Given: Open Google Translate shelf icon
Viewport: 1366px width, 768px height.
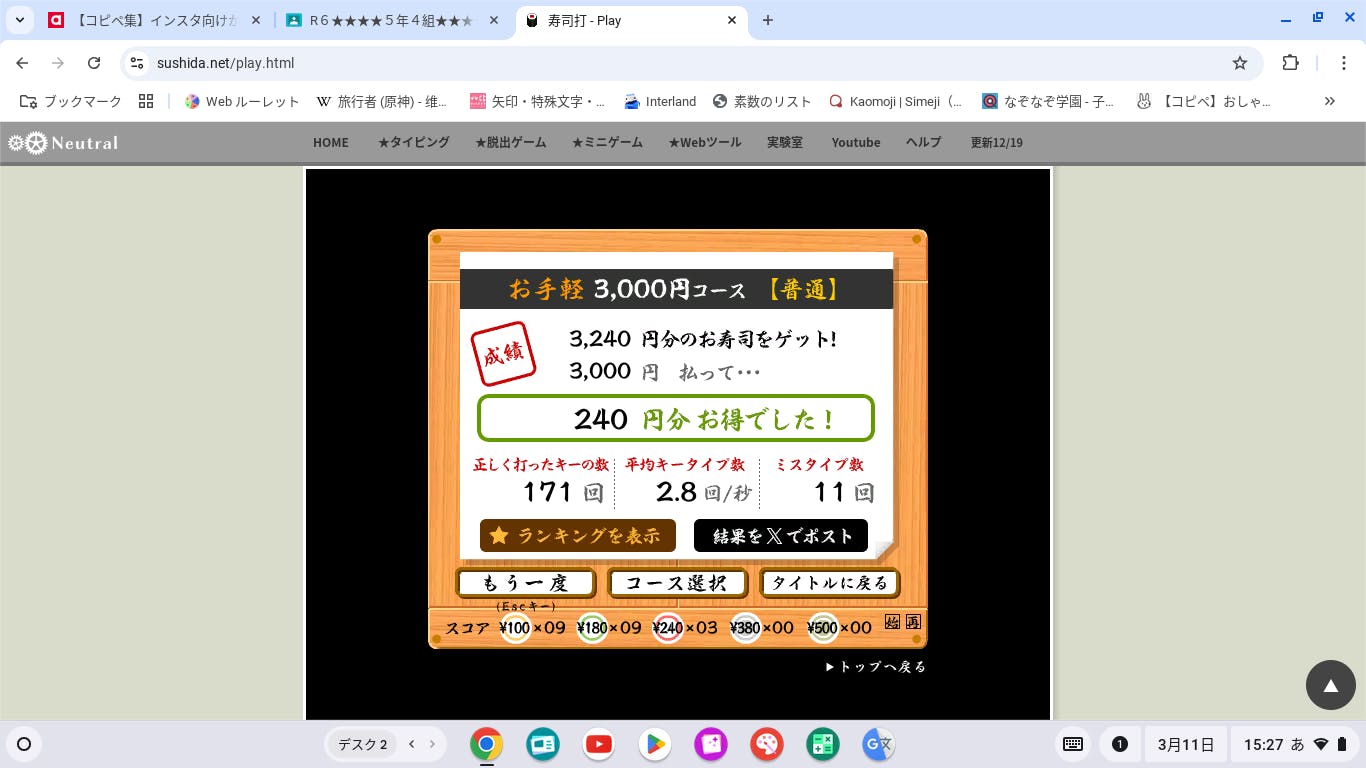Looking at the screenshot, I should coord(879,744).
